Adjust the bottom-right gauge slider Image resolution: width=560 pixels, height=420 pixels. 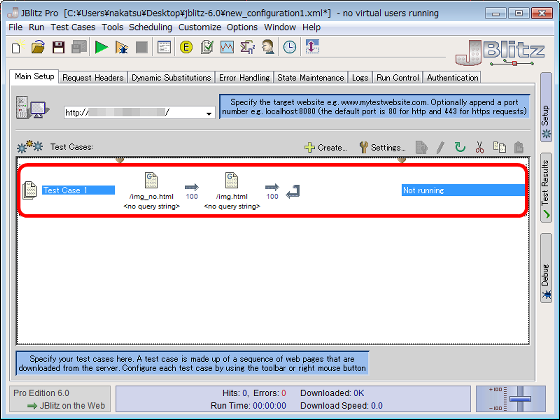point(520,399)
